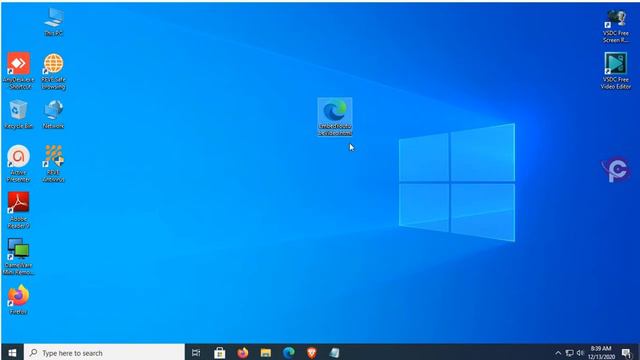Screen dimensions: 640x360
Task: Open the volume control tray icon
Action: point(580,353)
